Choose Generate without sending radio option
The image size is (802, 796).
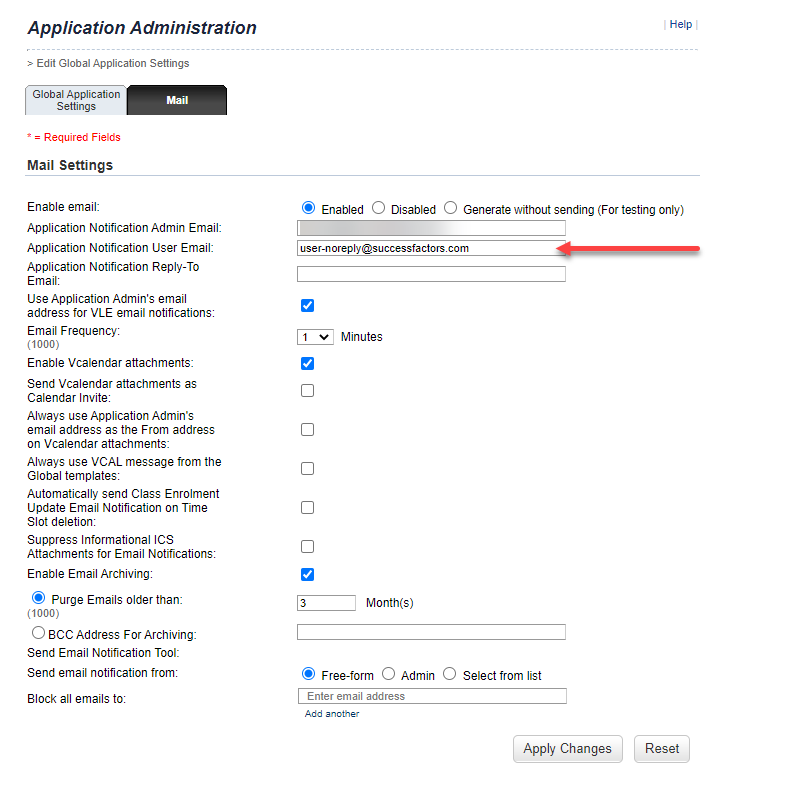[451, 207]
